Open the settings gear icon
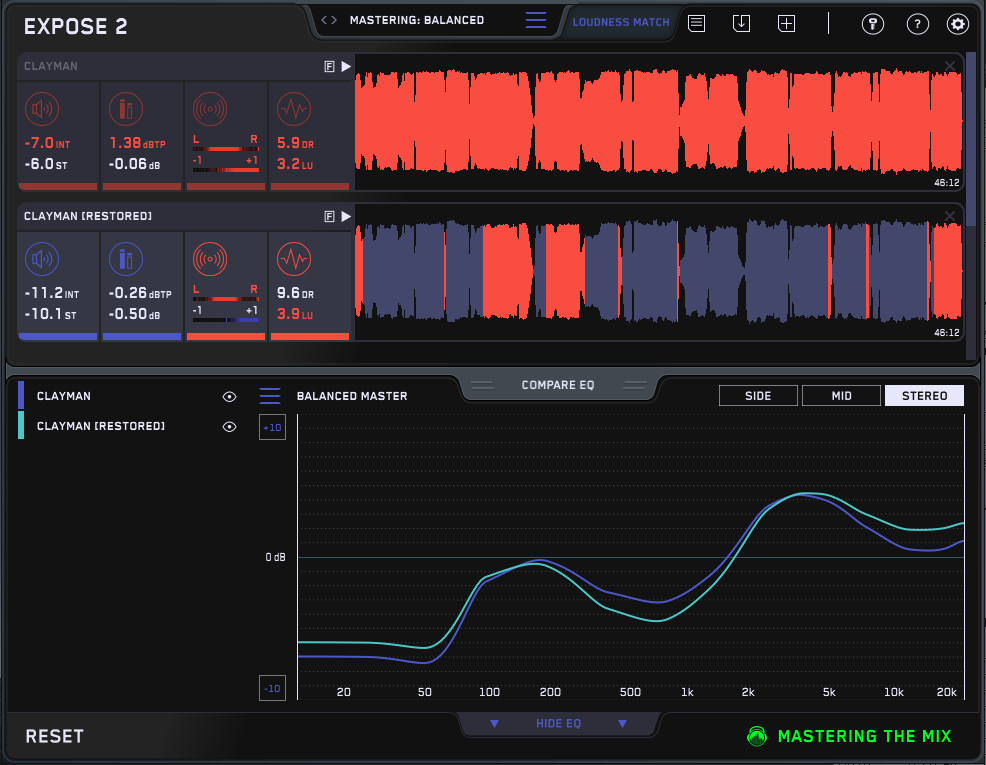This screenshot has width=986, height=765. coord(958,24)
